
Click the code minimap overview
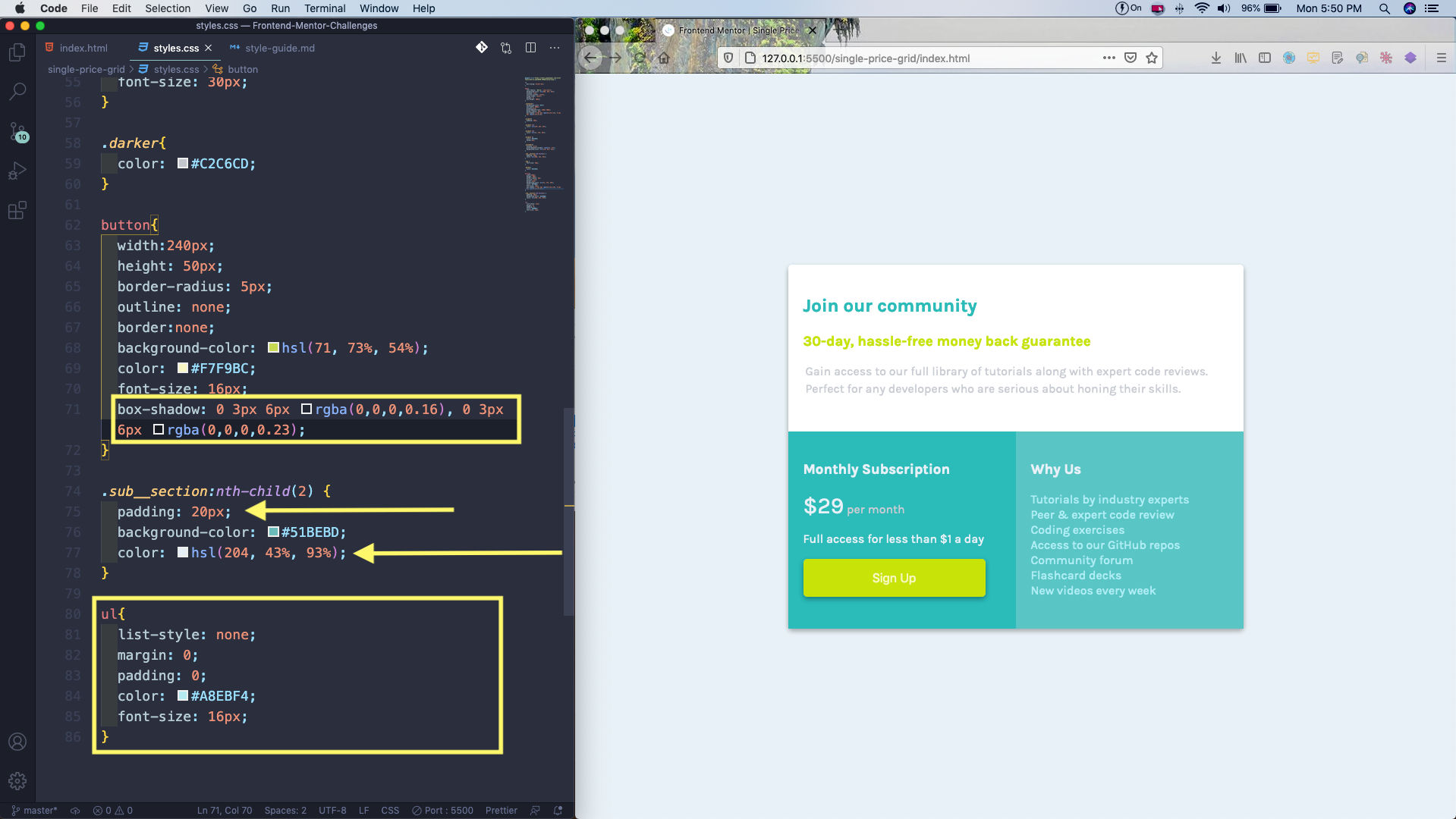[x=542, y=144]
